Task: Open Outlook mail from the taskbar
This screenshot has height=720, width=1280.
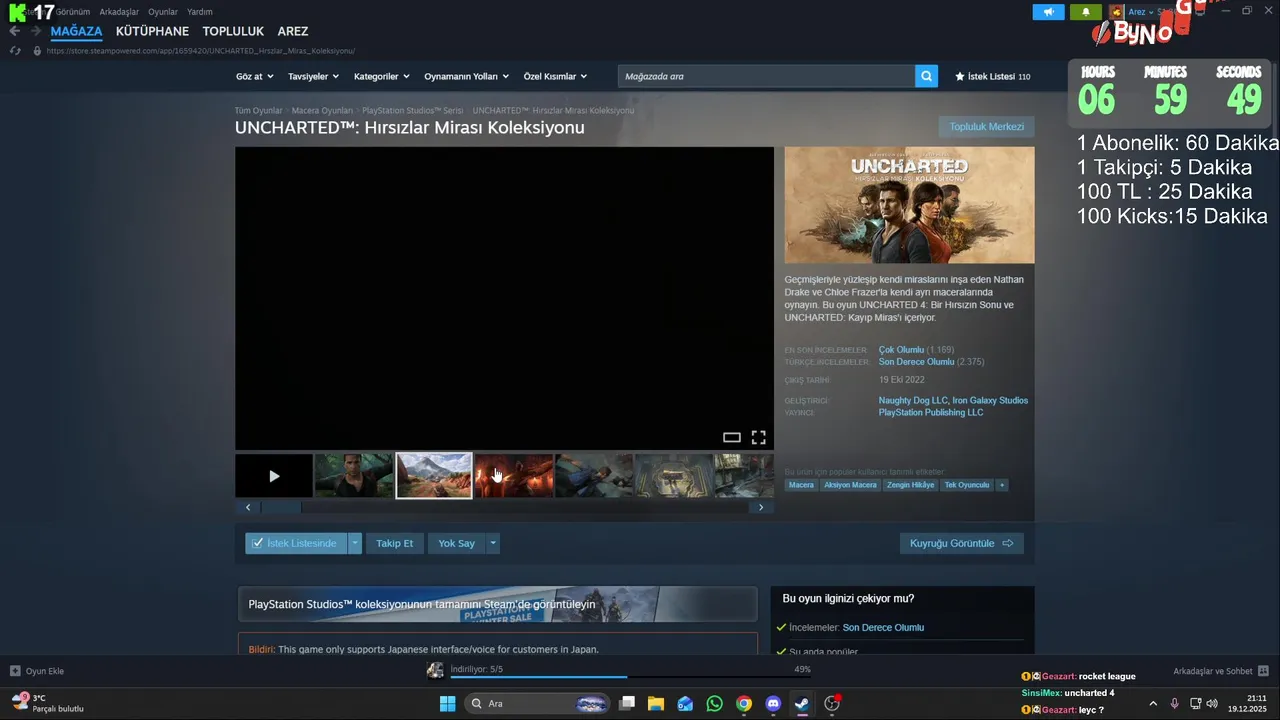Action: pyautogui.click(x=685, y=704)
